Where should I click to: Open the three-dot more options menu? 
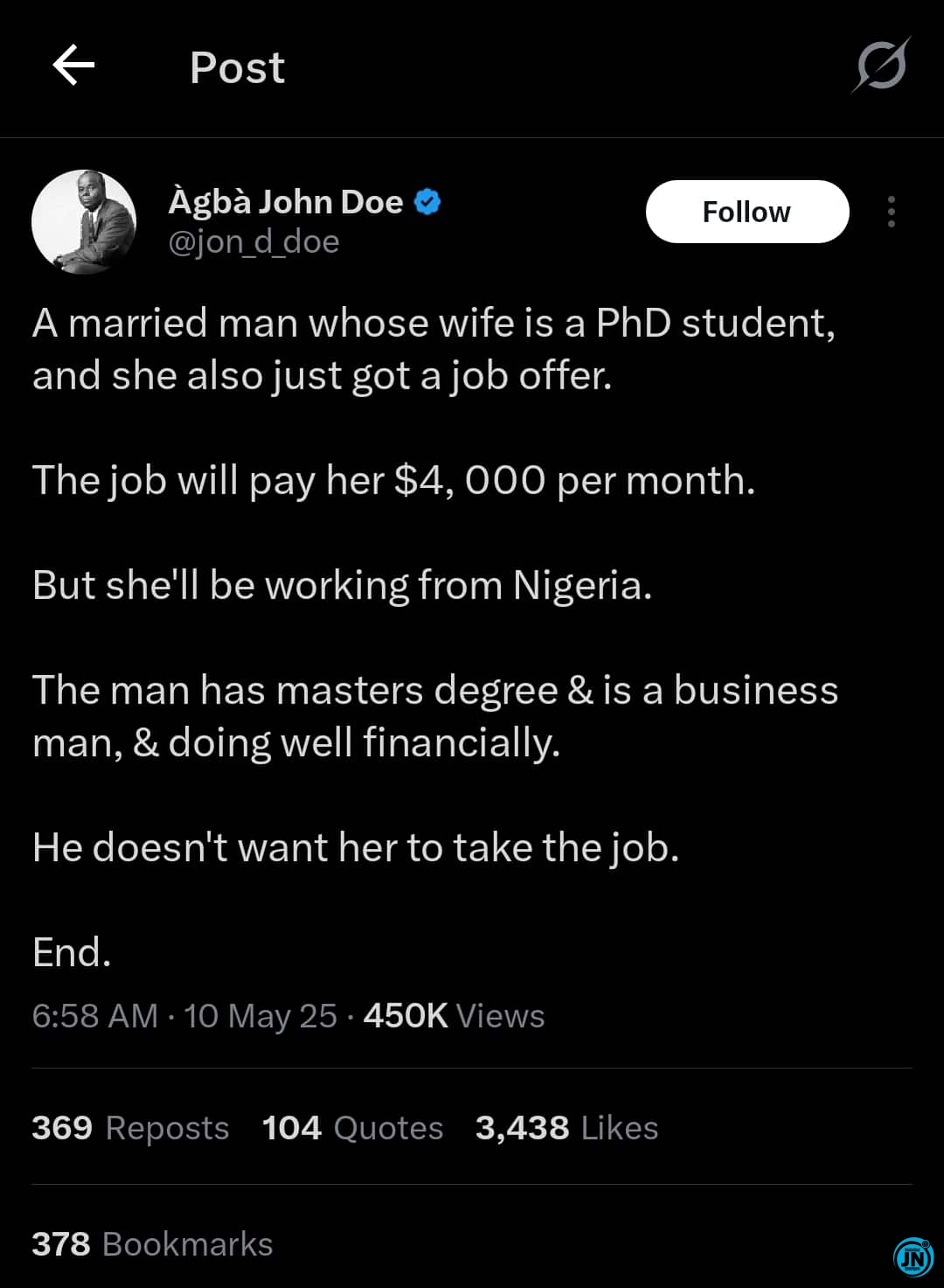coord(891,212)
